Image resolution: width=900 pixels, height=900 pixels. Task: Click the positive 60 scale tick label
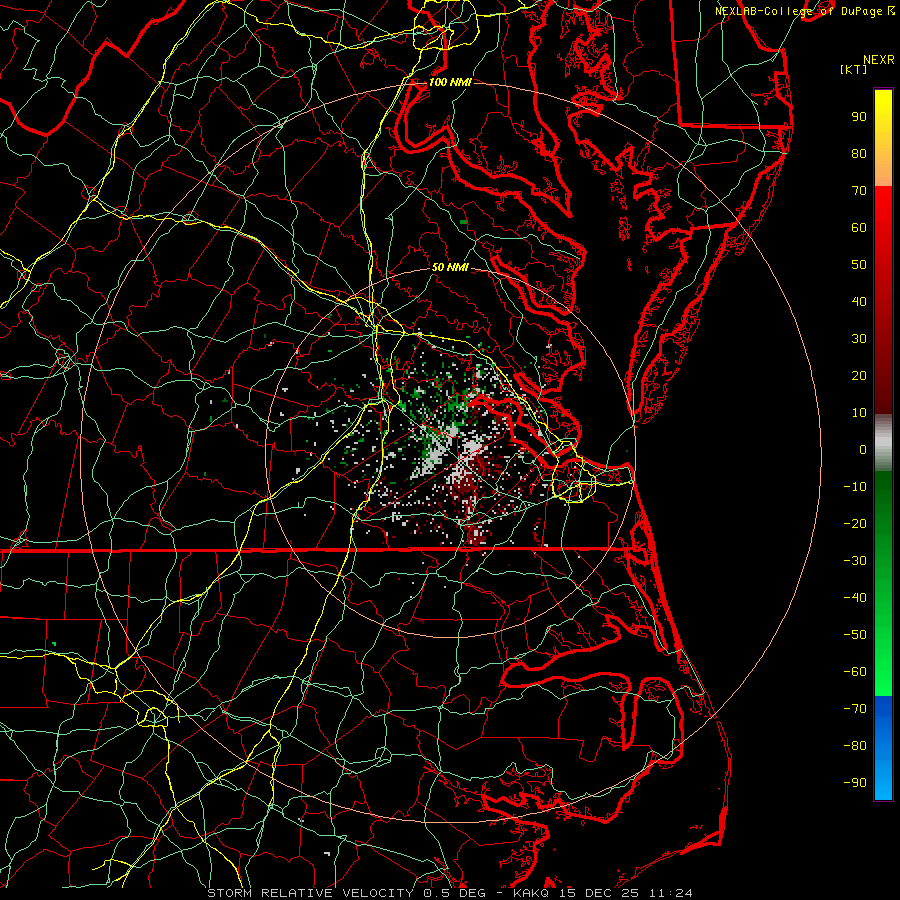click(x=859, y=228)
